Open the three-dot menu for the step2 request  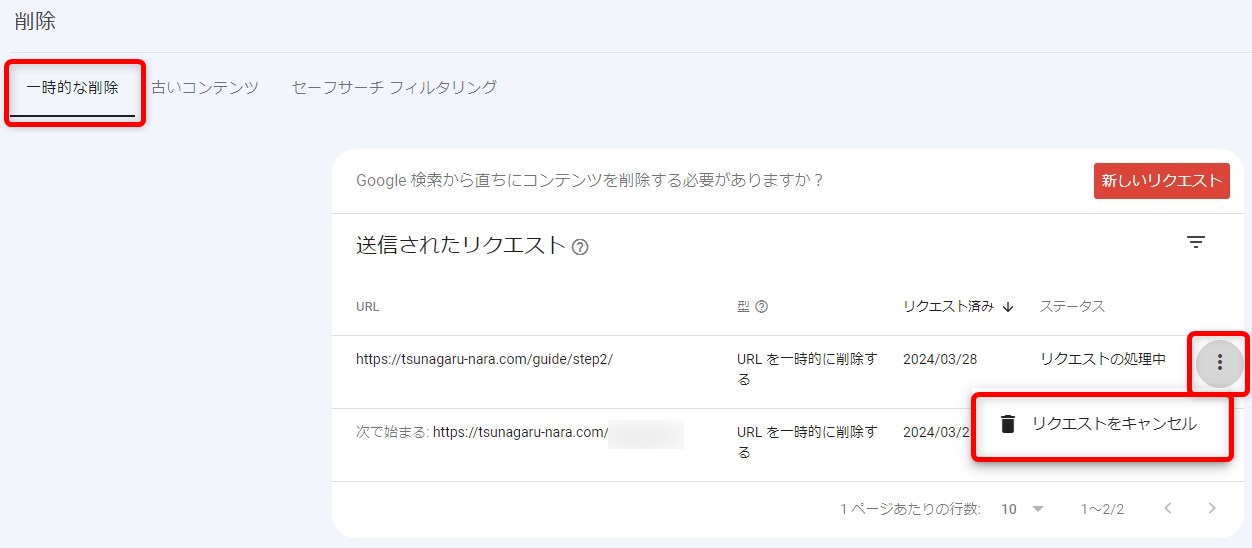click(1219, 363)
